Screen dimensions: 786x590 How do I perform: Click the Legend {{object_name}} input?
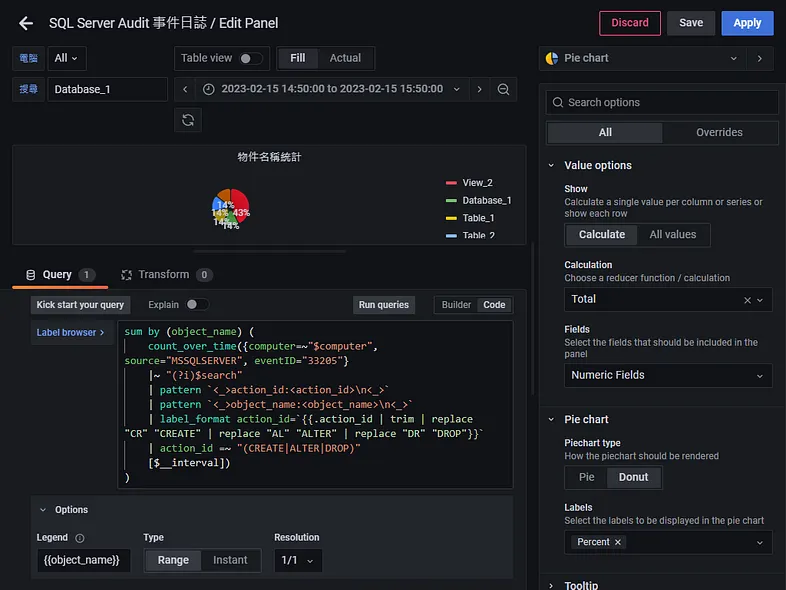tap(83, 560)
